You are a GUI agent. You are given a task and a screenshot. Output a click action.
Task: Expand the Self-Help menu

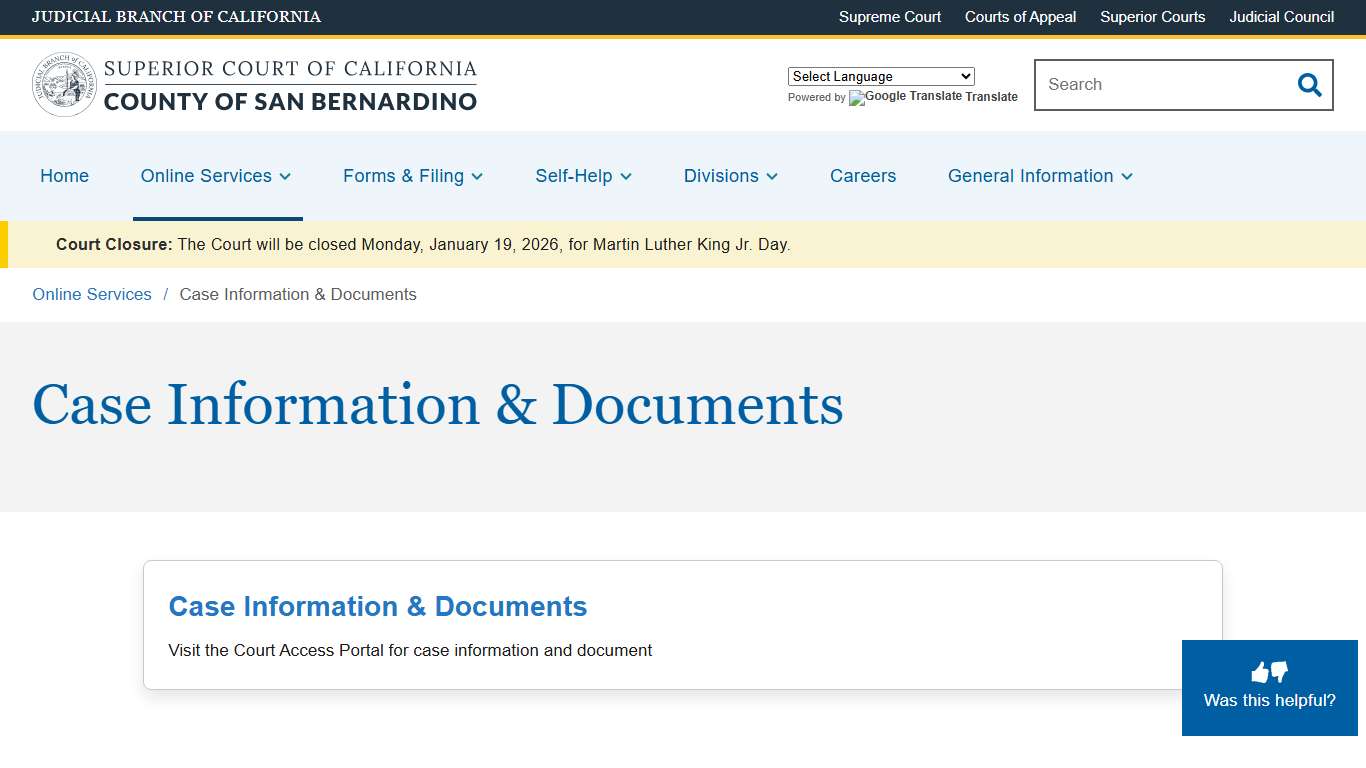(583, 176)
